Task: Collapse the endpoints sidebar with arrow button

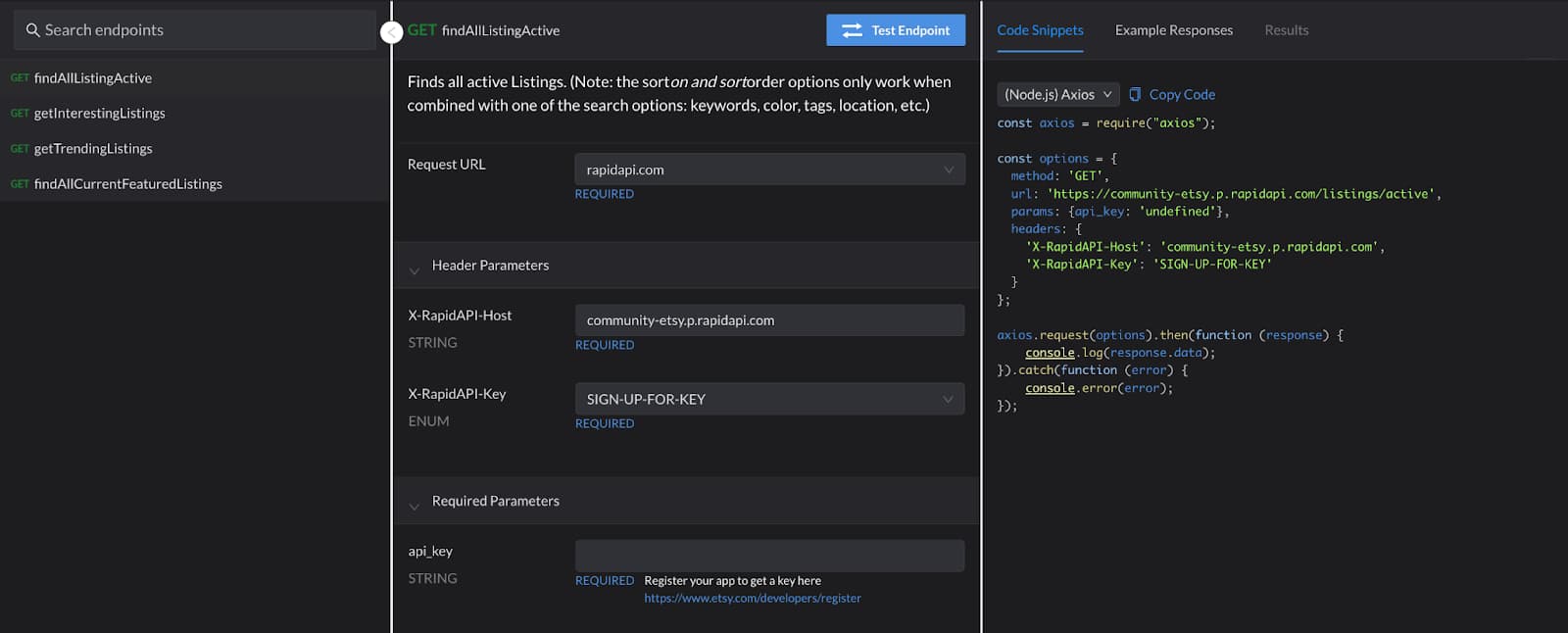Action: coord(391,32)
